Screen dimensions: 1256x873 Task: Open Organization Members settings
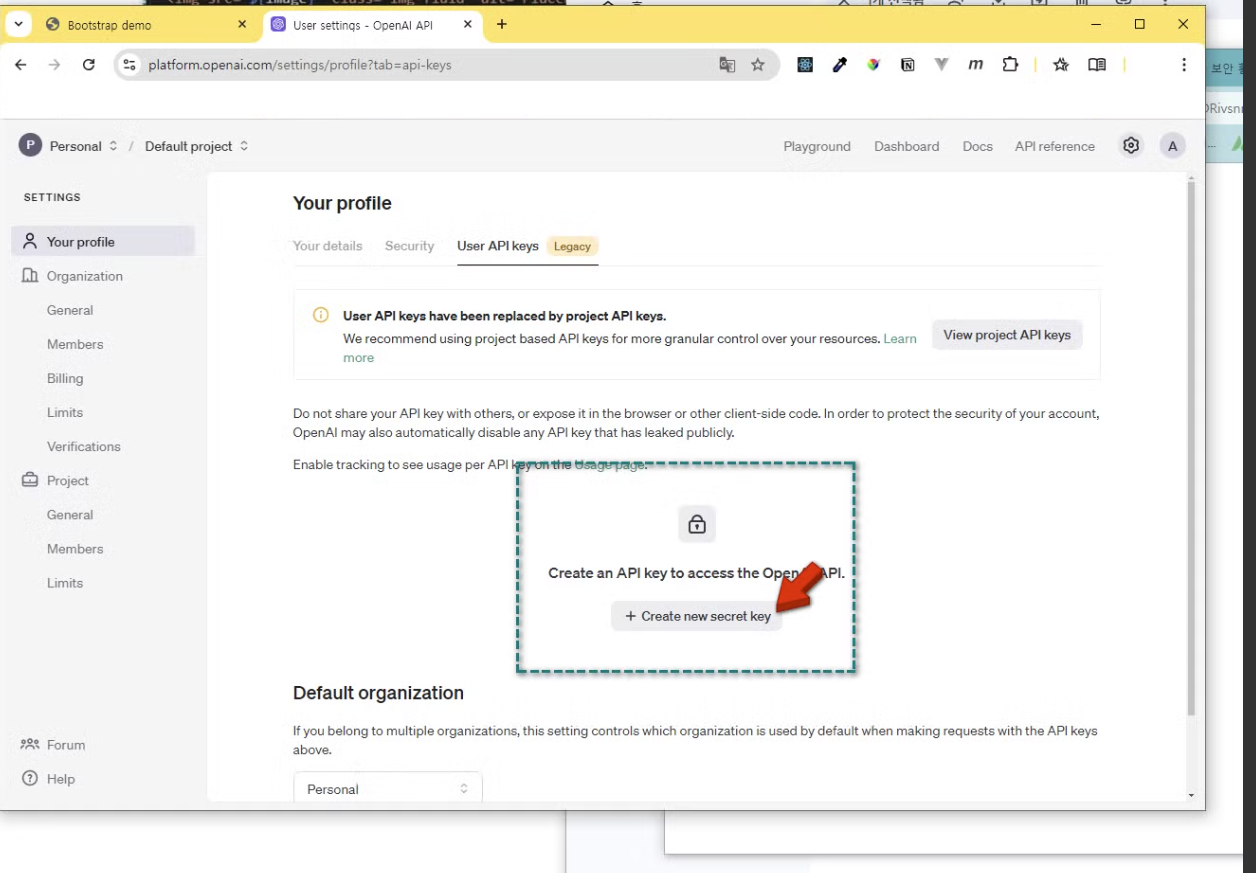click(75, 344)
